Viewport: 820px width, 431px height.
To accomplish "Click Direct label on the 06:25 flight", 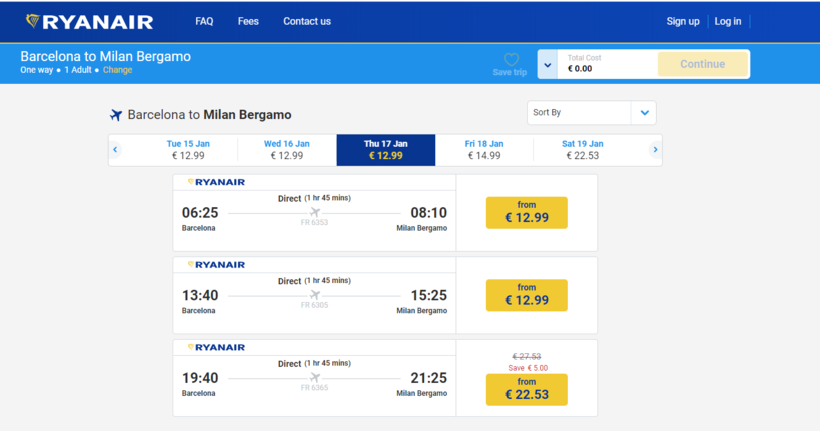I will [289, 199].
